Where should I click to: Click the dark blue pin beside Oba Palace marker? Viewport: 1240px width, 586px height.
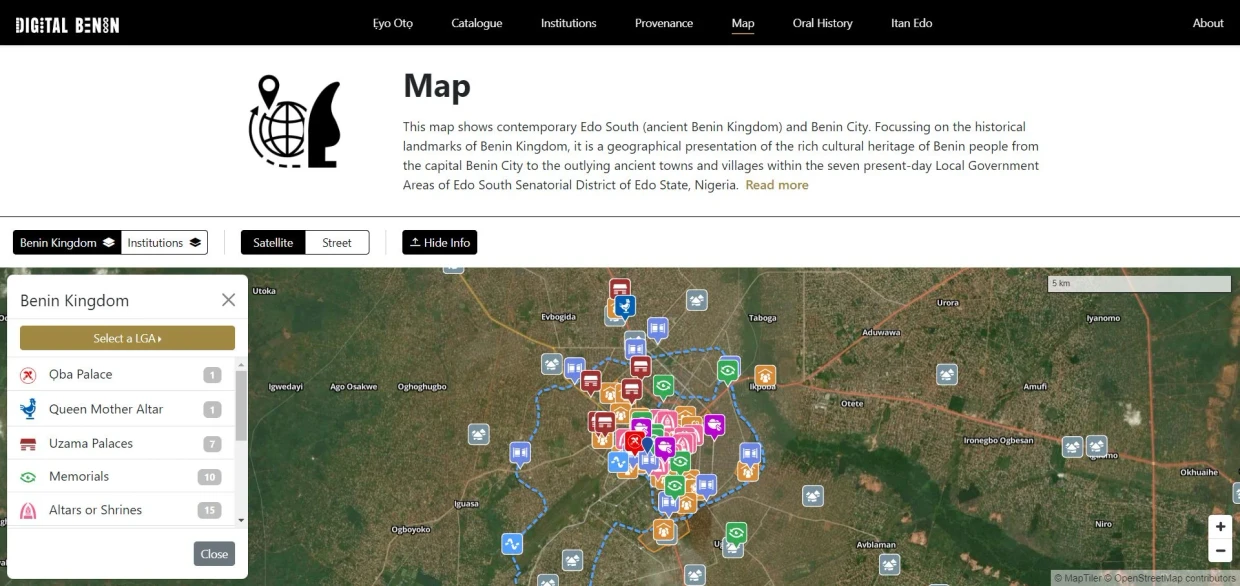point(647,445)
